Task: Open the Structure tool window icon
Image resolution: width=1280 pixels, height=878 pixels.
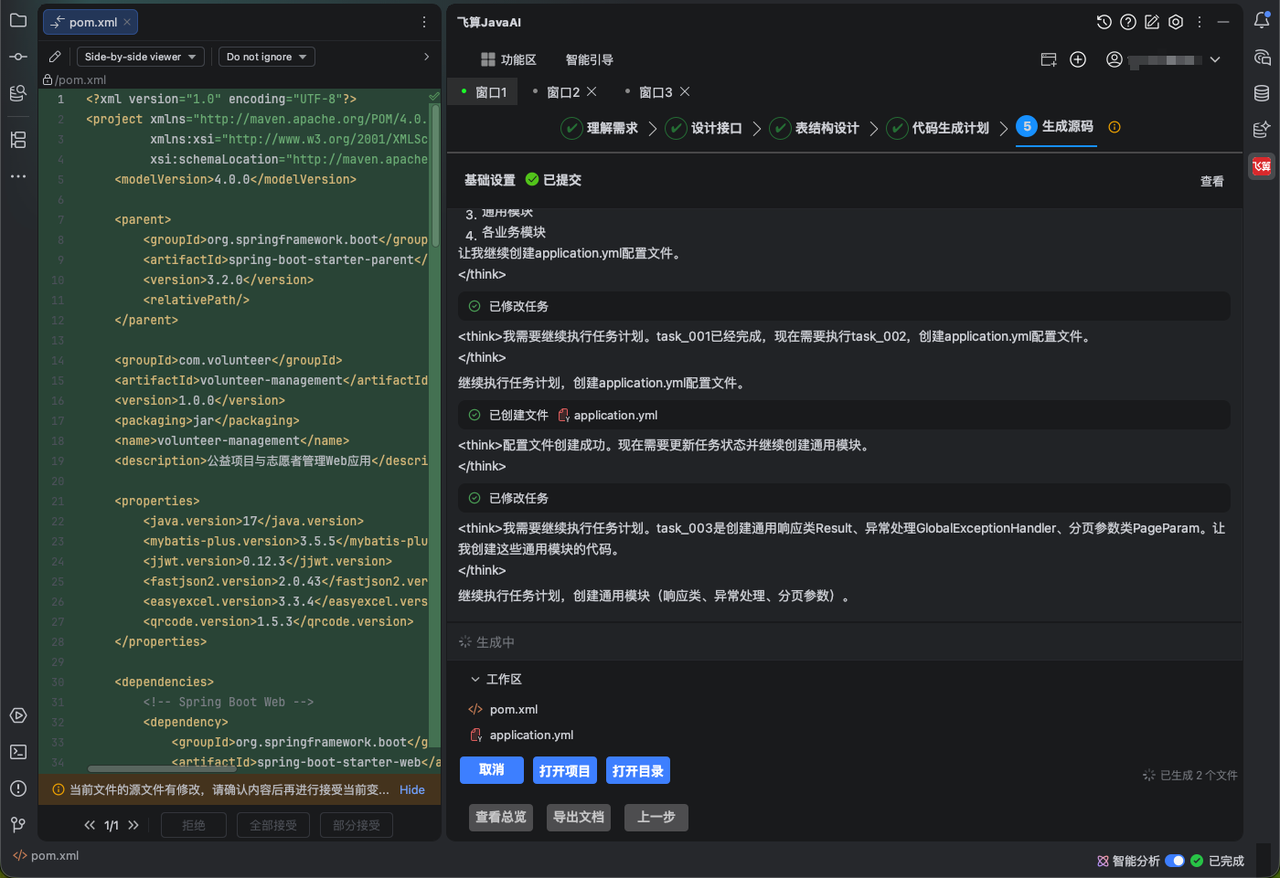Action: tap(18, 139)
